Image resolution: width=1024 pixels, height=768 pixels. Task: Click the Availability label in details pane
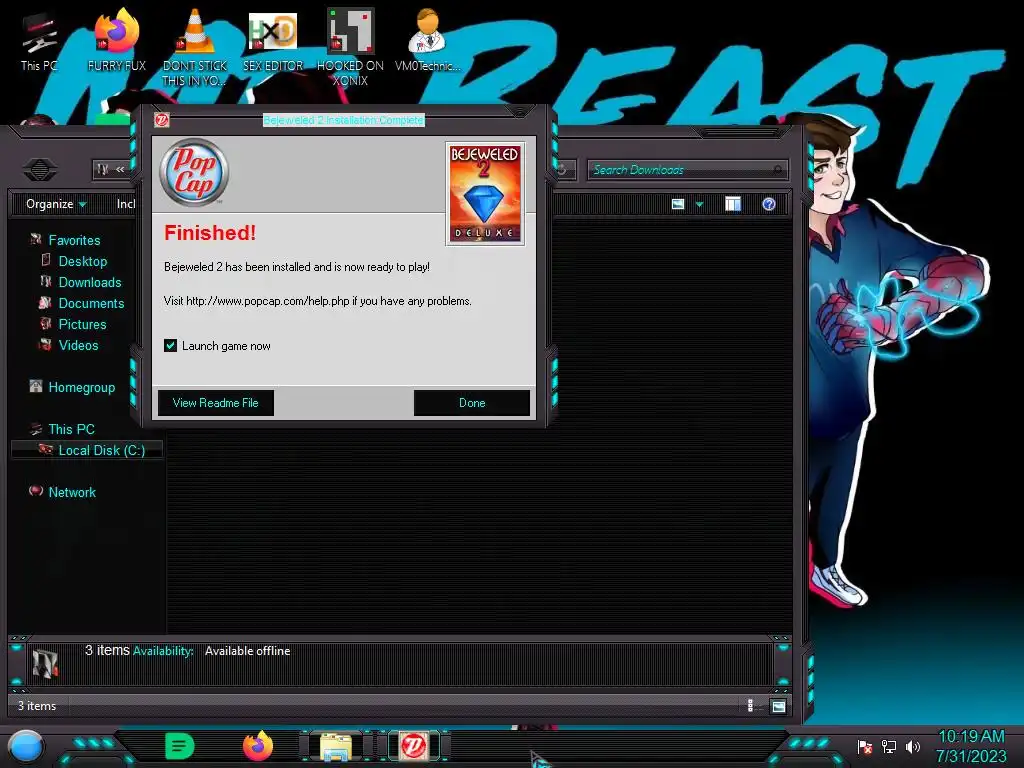pyautogui.click(x=163, y=651)
